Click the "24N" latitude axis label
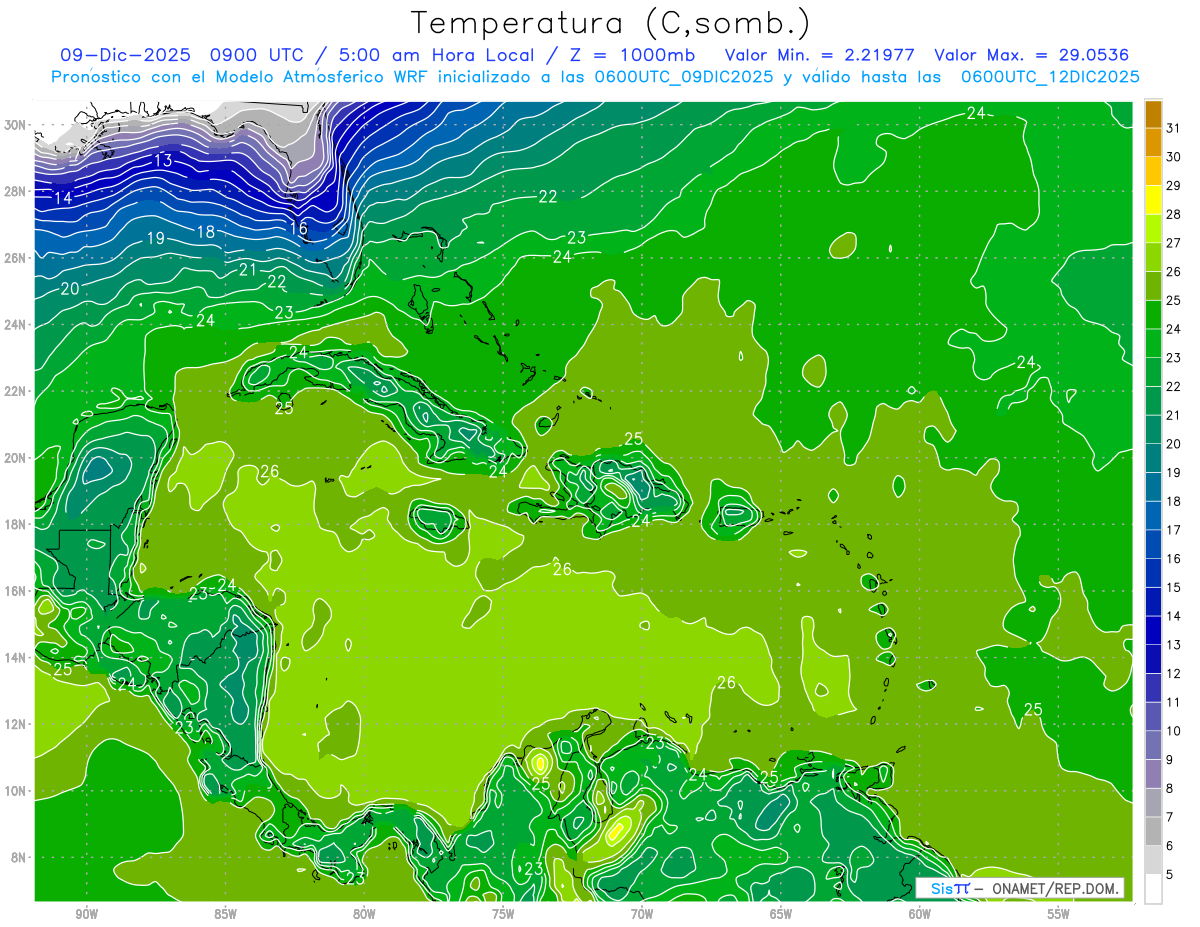The height and width of the screenshot is (927, 1200). tap(16, 325)
